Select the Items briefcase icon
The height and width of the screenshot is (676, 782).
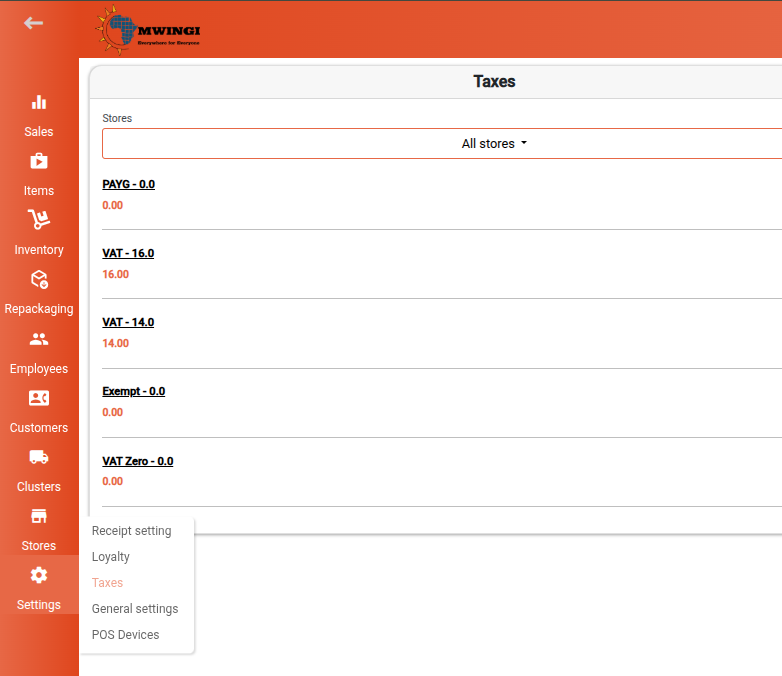pyautogui.click(x=39, y=161)
